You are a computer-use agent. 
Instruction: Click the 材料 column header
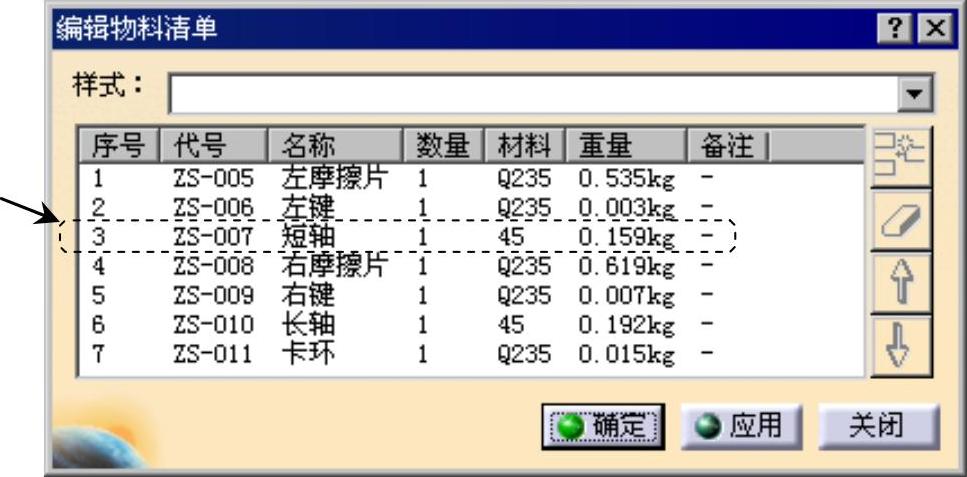(525, 146)
